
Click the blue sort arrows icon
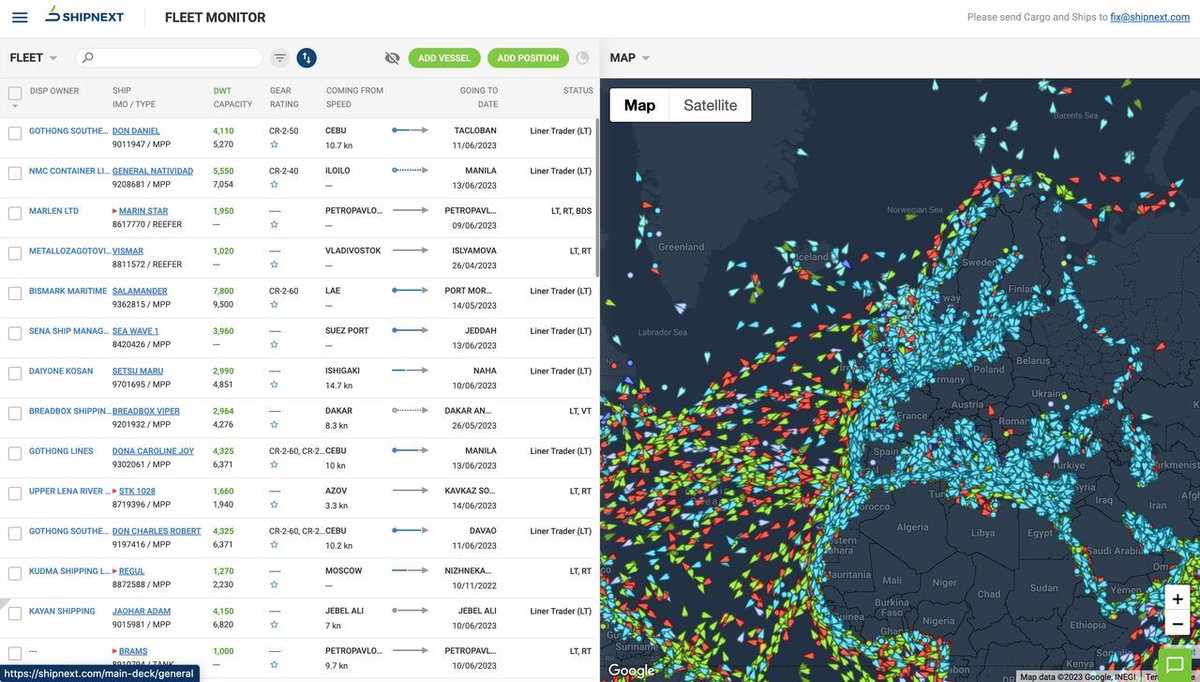tap(307, 58)
